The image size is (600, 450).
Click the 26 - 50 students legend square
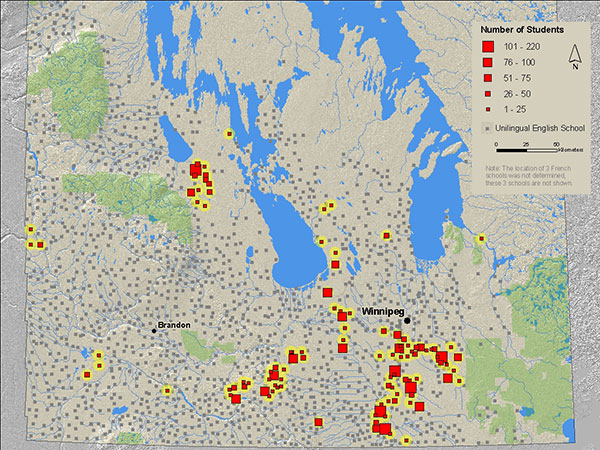(x=488, y=93)
